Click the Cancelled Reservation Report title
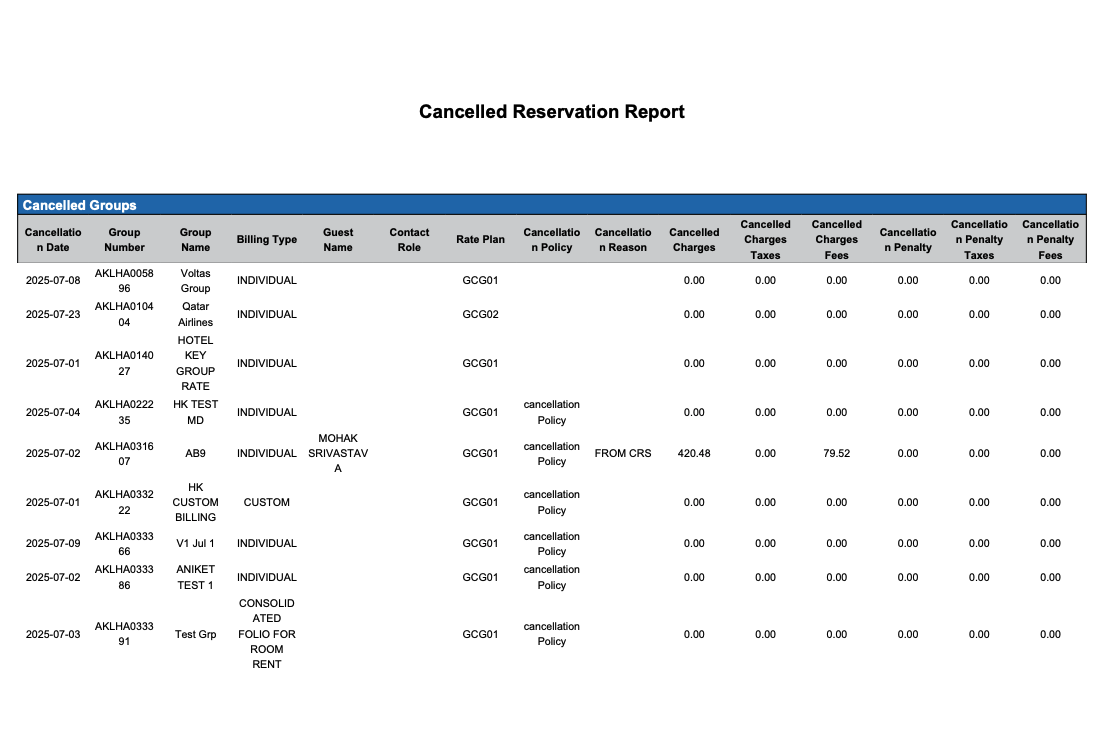This screenshot has width=1107, height=737. [x=552, y=112]
